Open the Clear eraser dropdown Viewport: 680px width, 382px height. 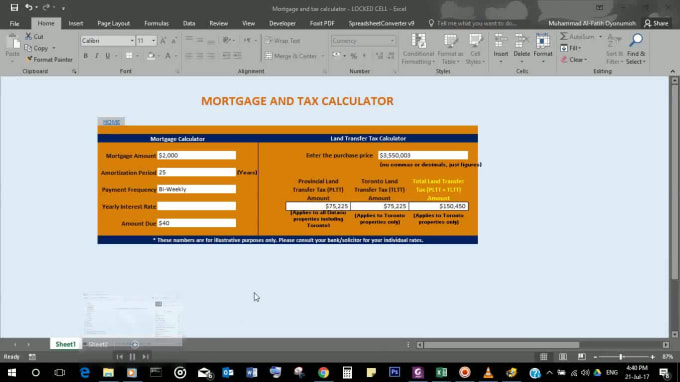click(x=575, y=60)
